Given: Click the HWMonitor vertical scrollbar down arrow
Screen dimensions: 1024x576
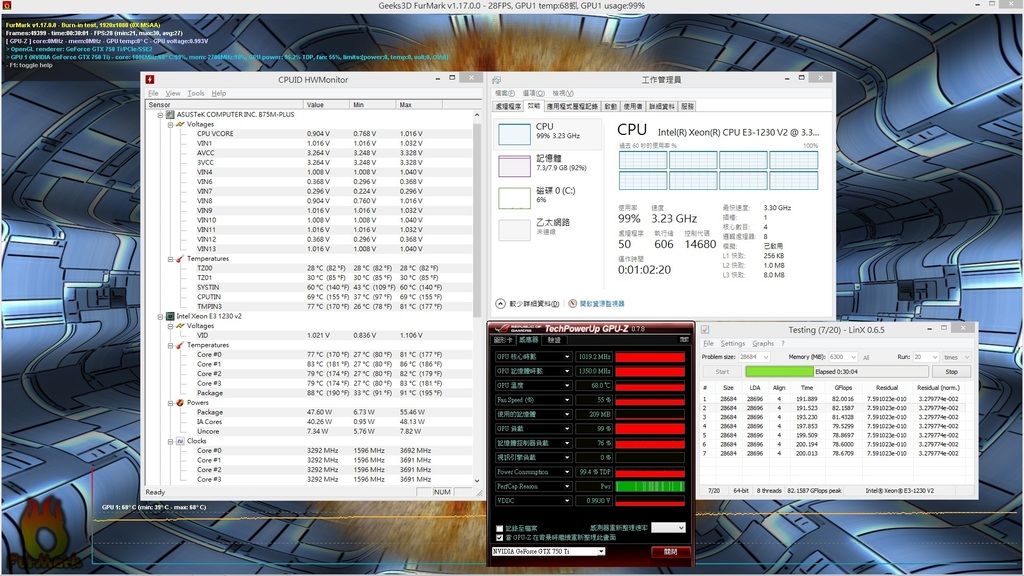Looking at the screenshot, I should 477,481.
